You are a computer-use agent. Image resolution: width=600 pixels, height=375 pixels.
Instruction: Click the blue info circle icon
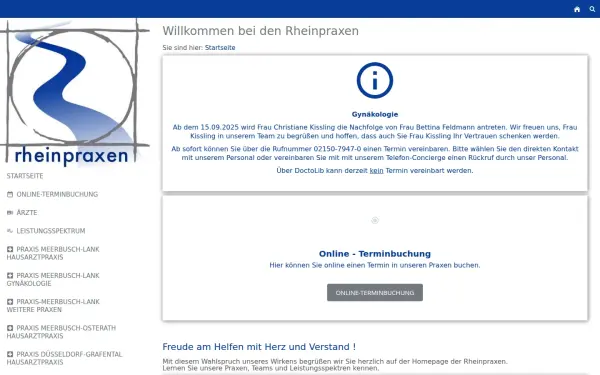pyautogui.click(x=375, y=80)
